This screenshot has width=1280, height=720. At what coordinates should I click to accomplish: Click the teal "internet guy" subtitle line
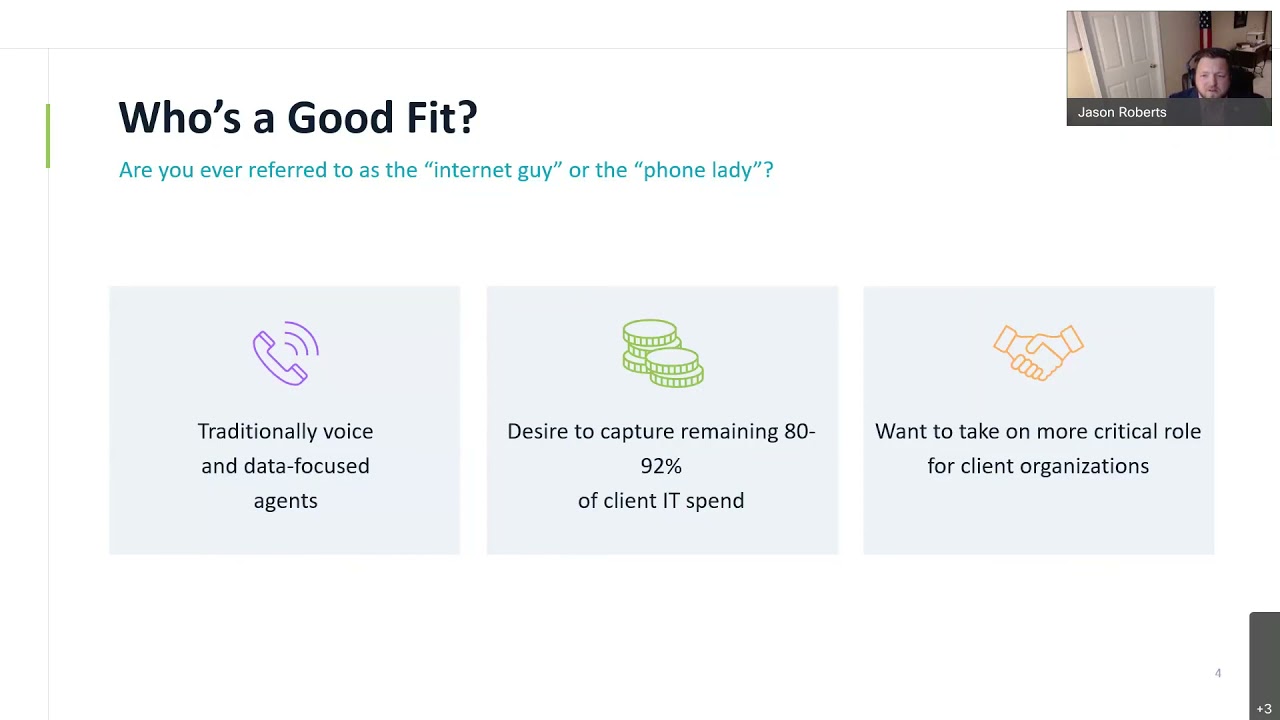(x=445, y=170)
